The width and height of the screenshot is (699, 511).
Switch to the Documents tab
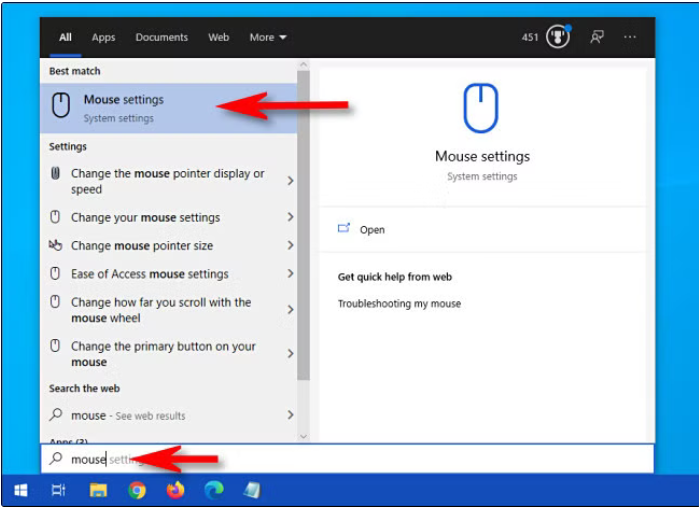pos(161,37)
